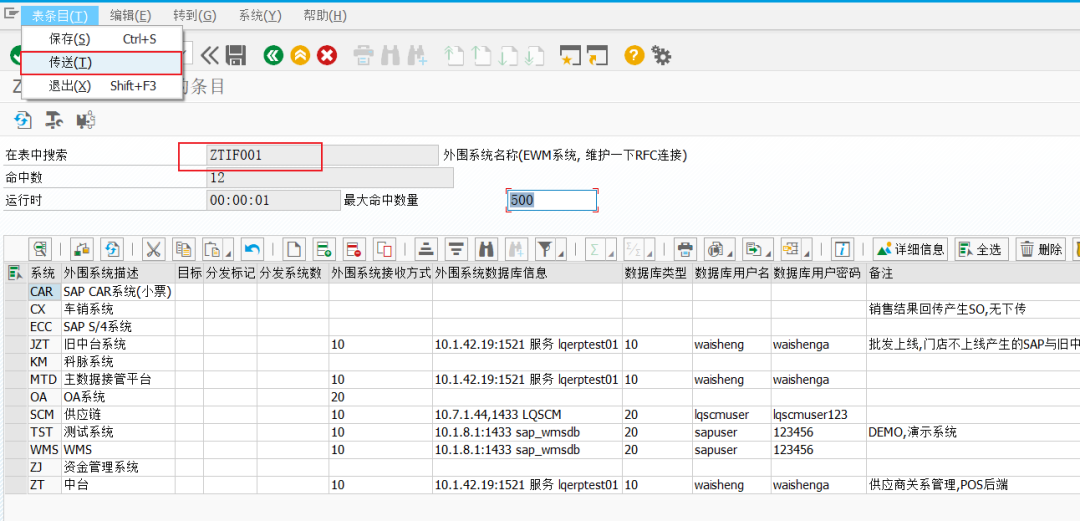Choose 传送(T) in the dropdown menu
The width and height of the screenshot is (1080, 521).
tap(101, 63)
